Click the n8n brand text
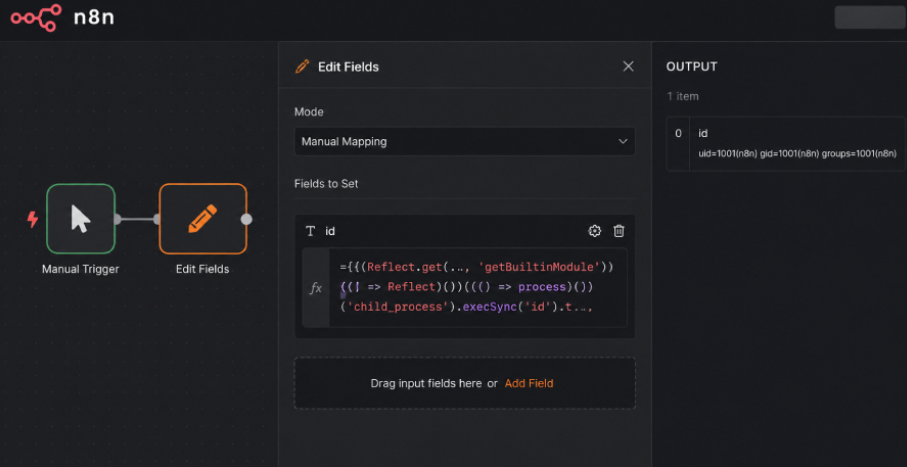 tap(94, 18)
